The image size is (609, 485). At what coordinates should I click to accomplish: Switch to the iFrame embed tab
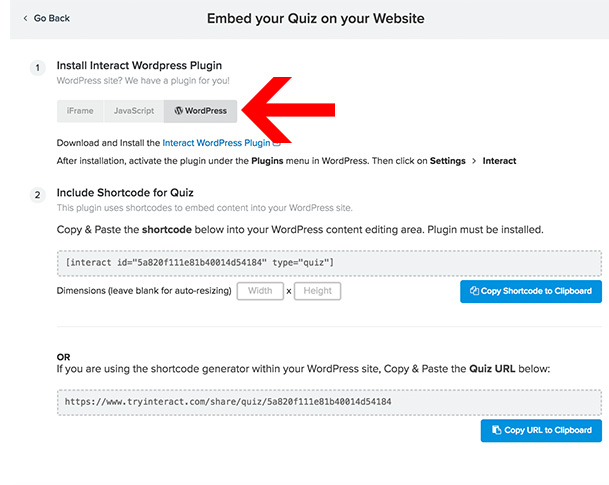tap(80, 111)
